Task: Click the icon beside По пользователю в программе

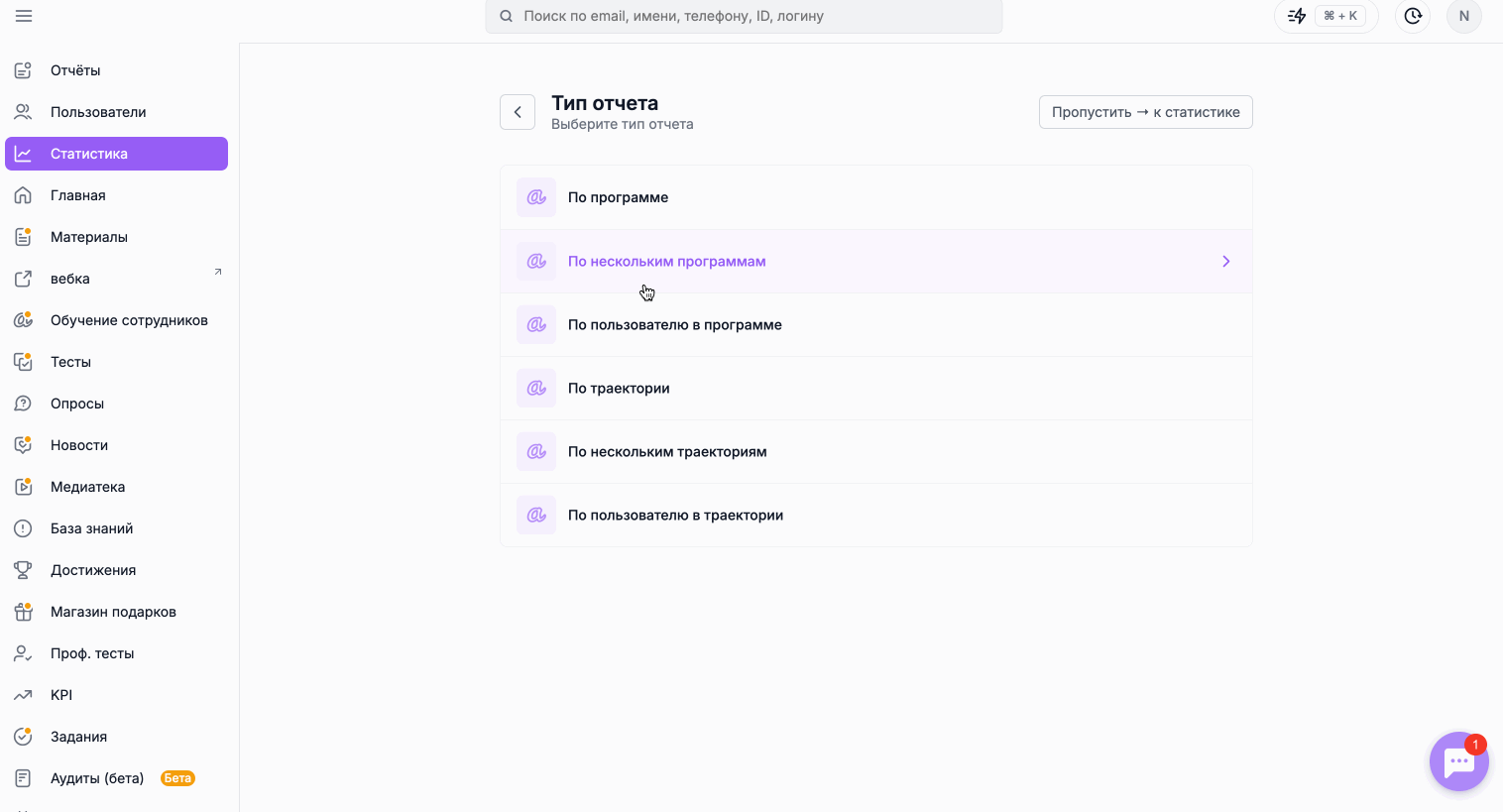Action: point(536,324)
